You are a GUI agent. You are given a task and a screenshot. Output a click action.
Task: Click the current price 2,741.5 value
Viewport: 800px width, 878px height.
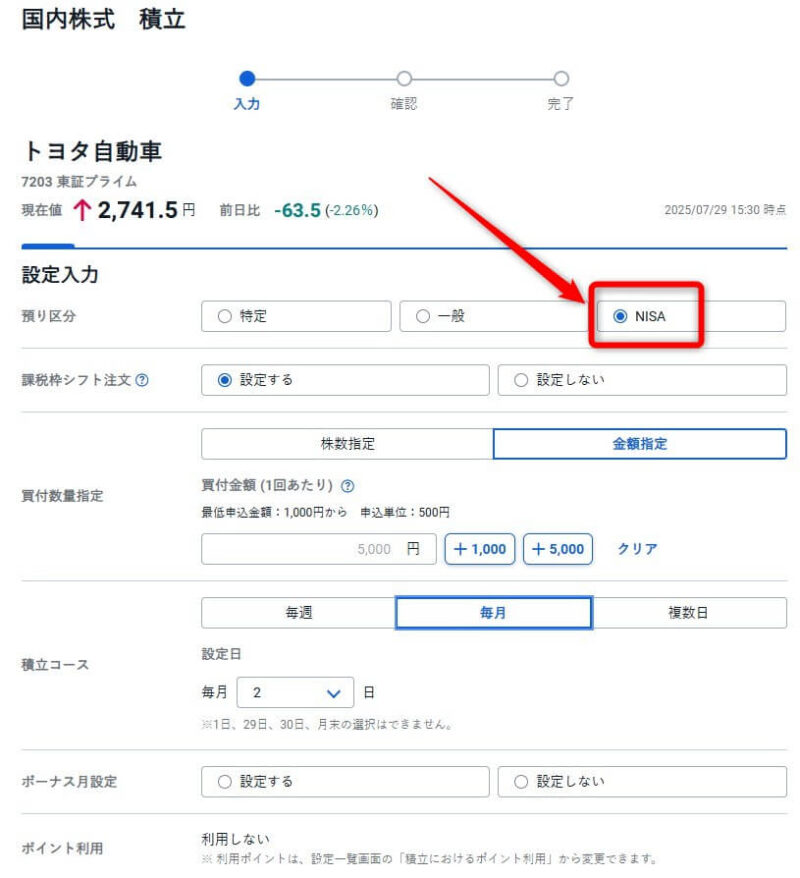[x=137, y=211]
